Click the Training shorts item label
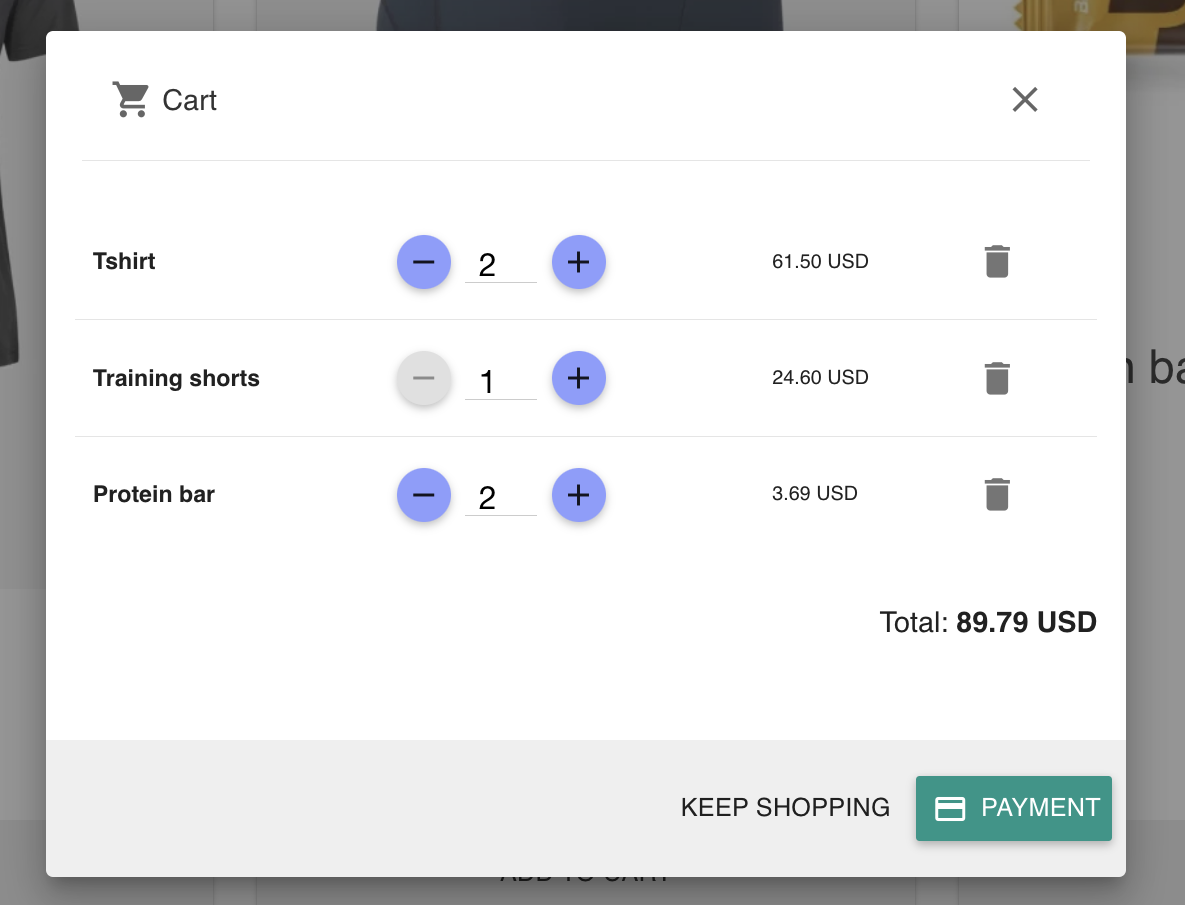Screen dimensions: 1185x905 click(x=176, y=378)
